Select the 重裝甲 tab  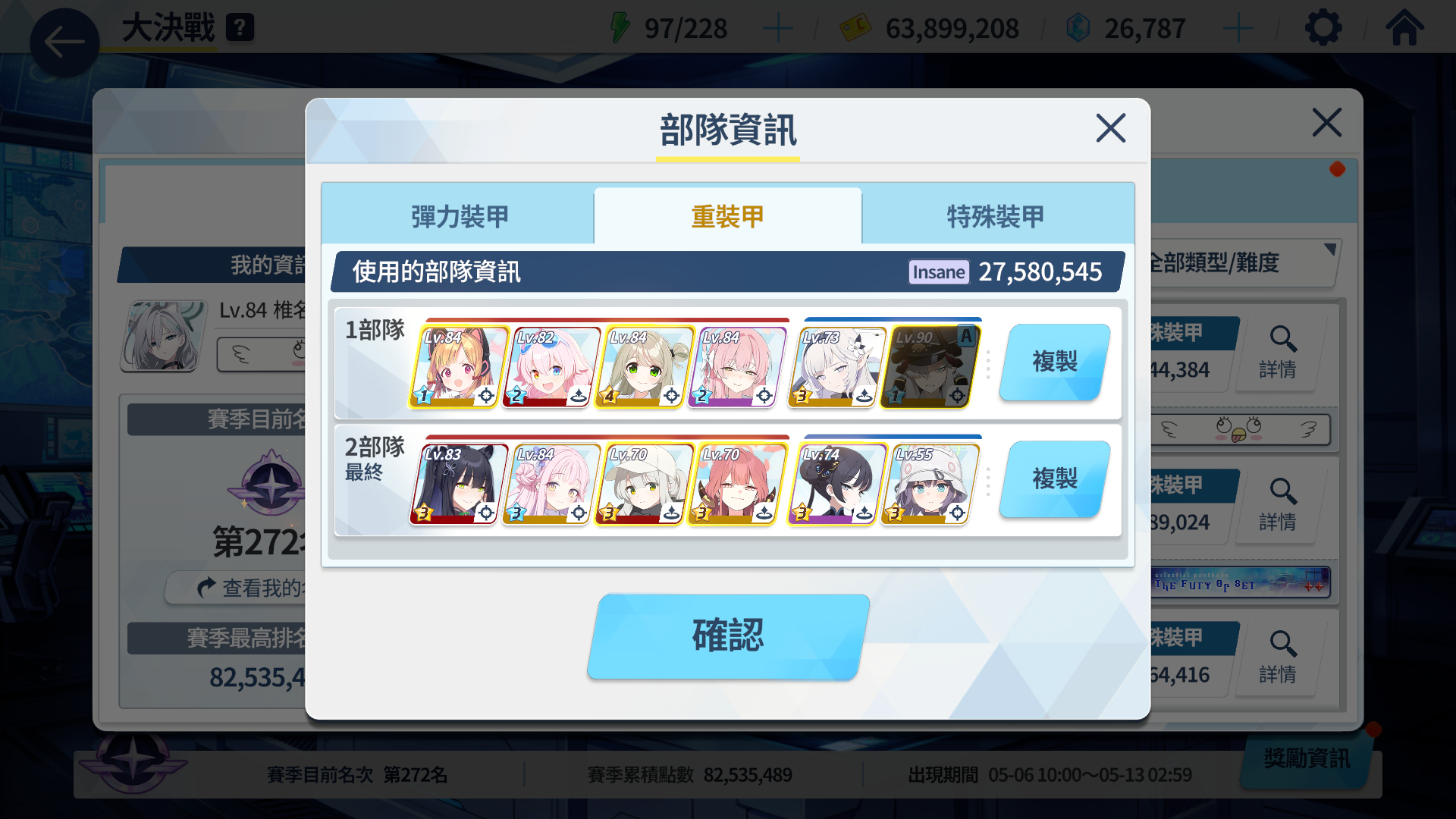pos(728,216)
